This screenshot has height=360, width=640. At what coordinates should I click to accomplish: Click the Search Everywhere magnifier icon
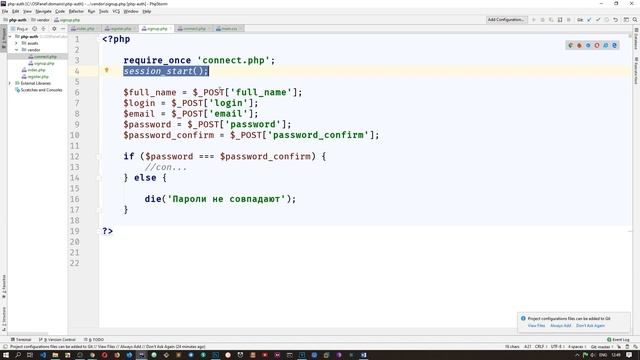pos(635,20)
